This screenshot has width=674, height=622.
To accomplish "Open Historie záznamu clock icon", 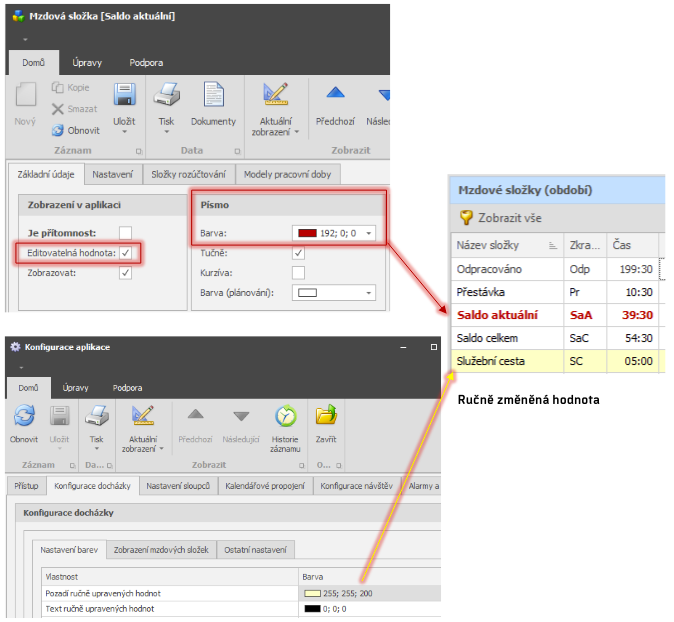I will point(286,416).
